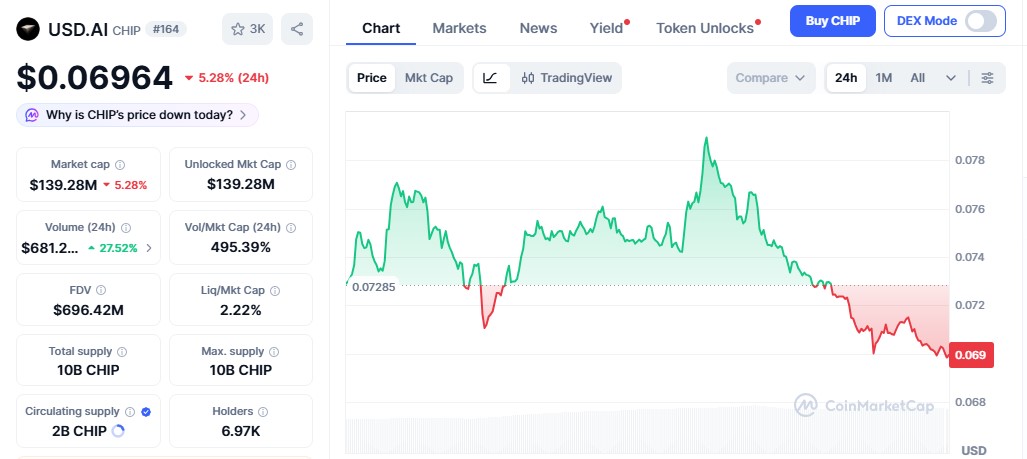The height and width of the screenshot is (459, 1027).
Task: Click Buy CHIP button
Action: 832,21
